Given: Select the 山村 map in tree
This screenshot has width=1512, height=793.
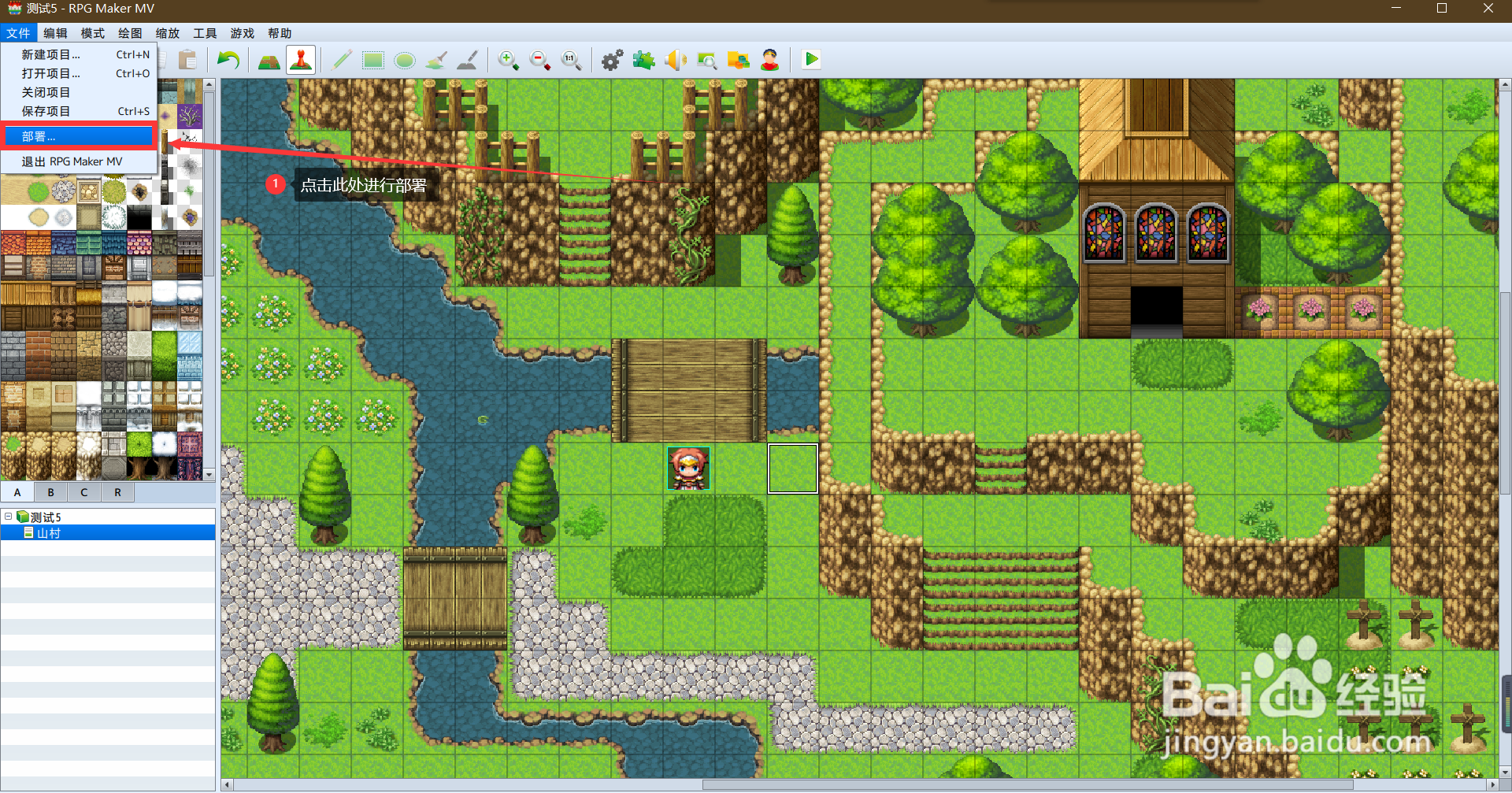Looking at the screenshot, I should (x=108, y=533).
